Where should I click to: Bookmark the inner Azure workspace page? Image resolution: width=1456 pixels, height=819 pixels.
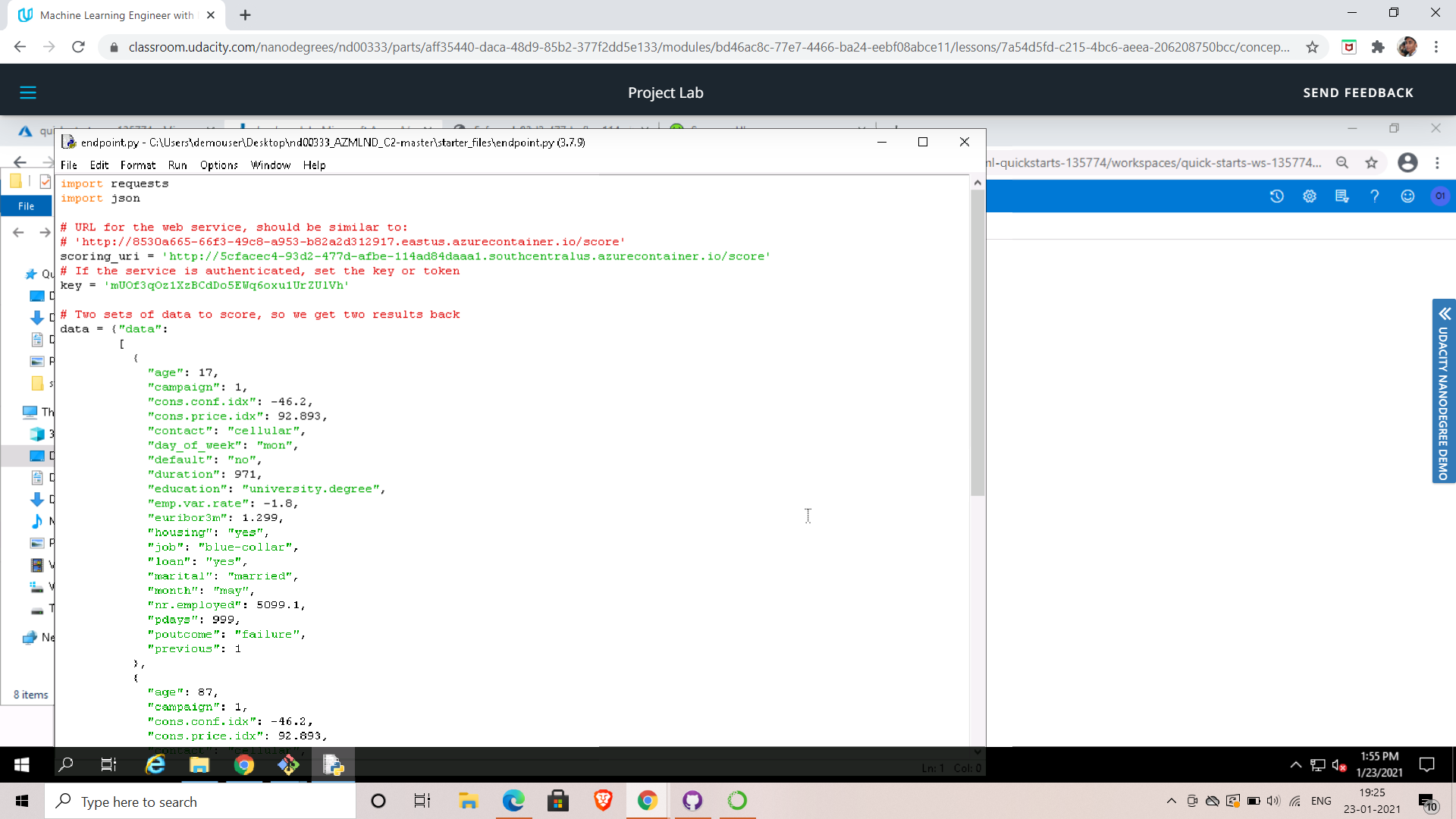point(1371,163)
